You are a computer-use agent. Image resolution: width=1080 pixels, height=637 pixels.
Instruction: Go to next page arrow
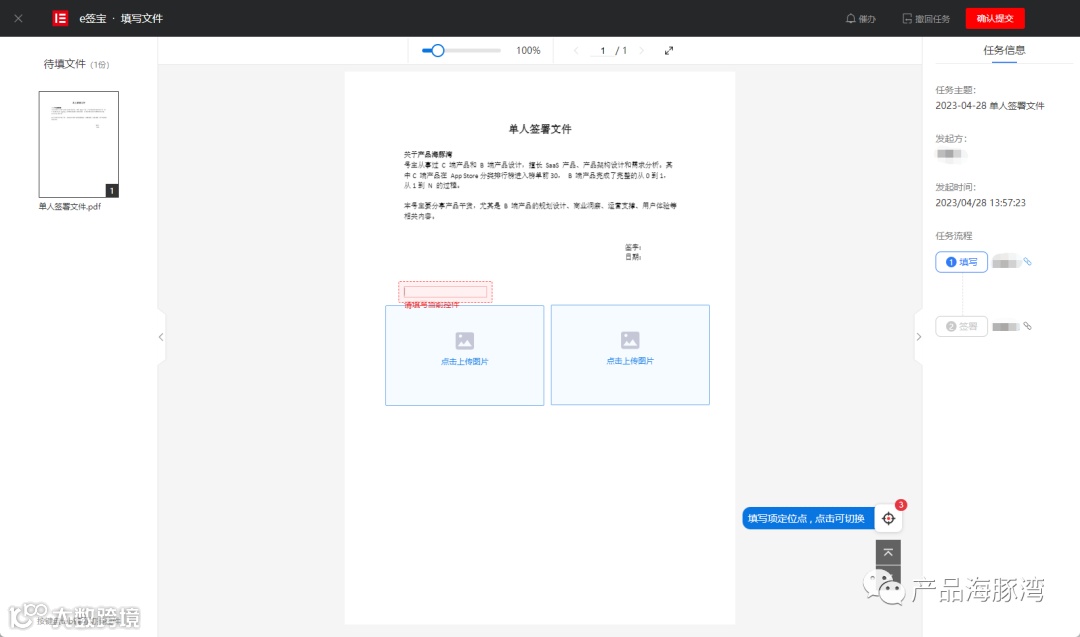pos(641,50)
